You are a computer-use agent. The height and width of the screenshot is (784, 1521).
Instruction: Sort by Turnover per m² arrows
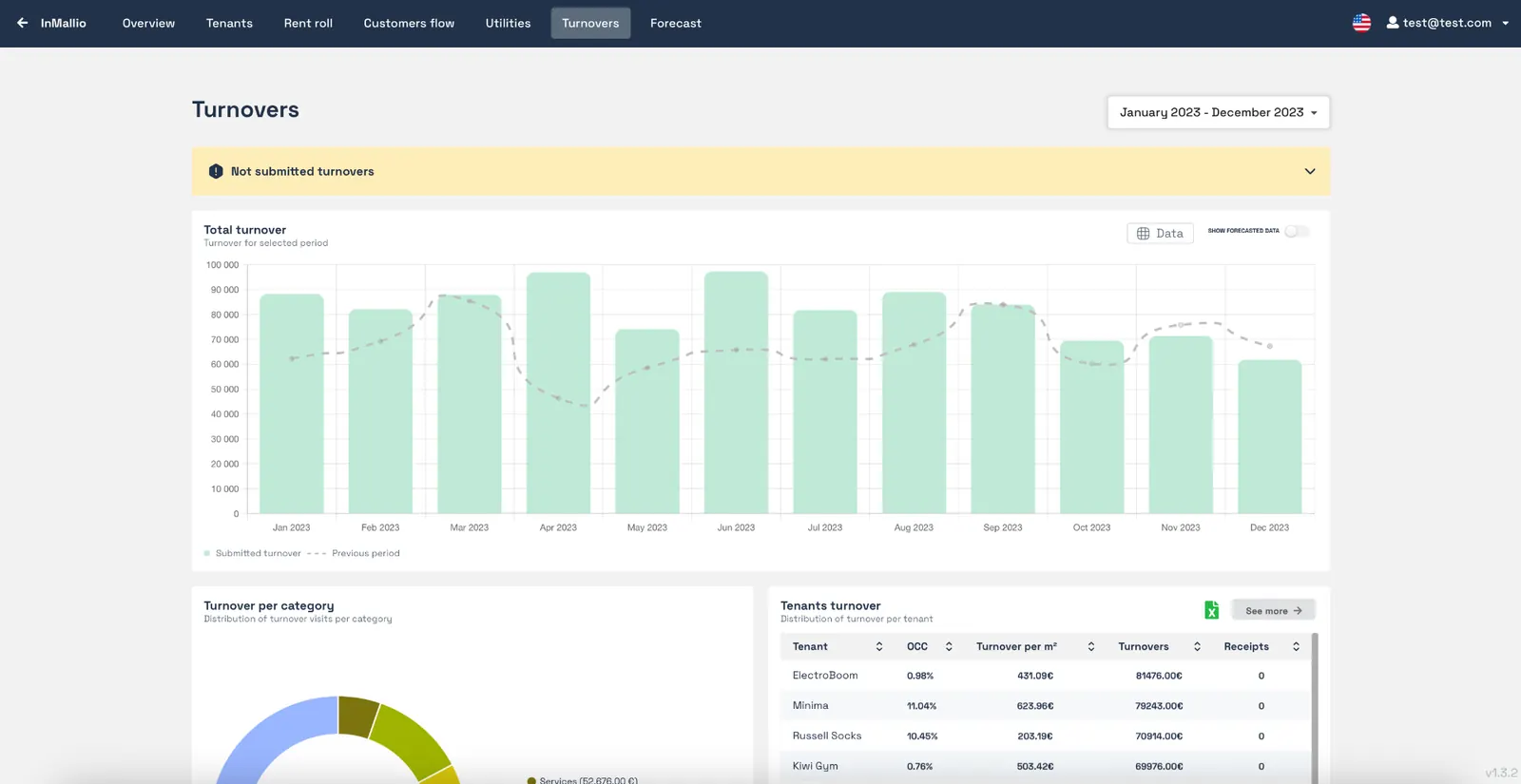coord(1091,646)
